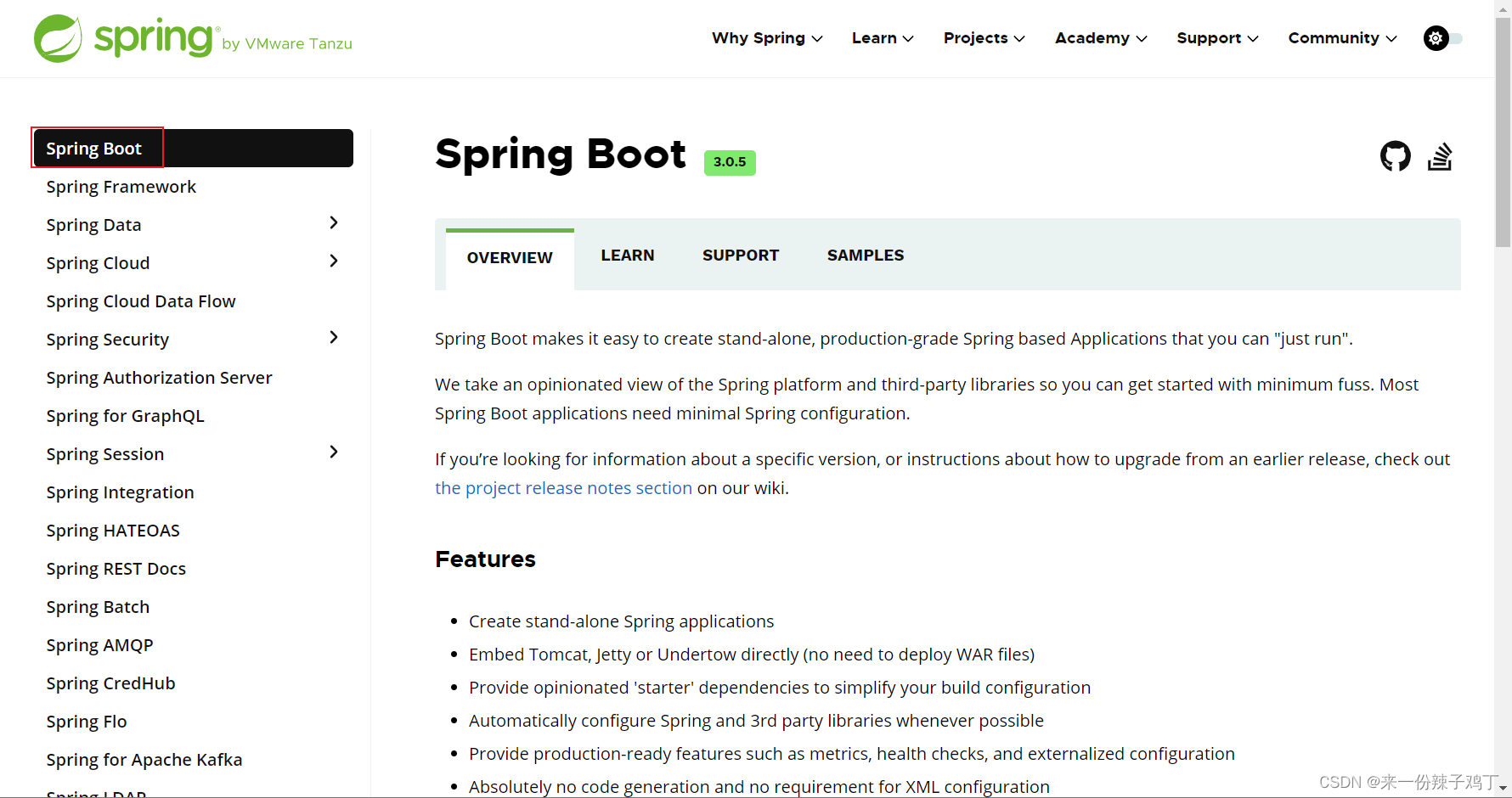
Task: Click the scrollbar down arrow
Action: (x=1504, y=789)
